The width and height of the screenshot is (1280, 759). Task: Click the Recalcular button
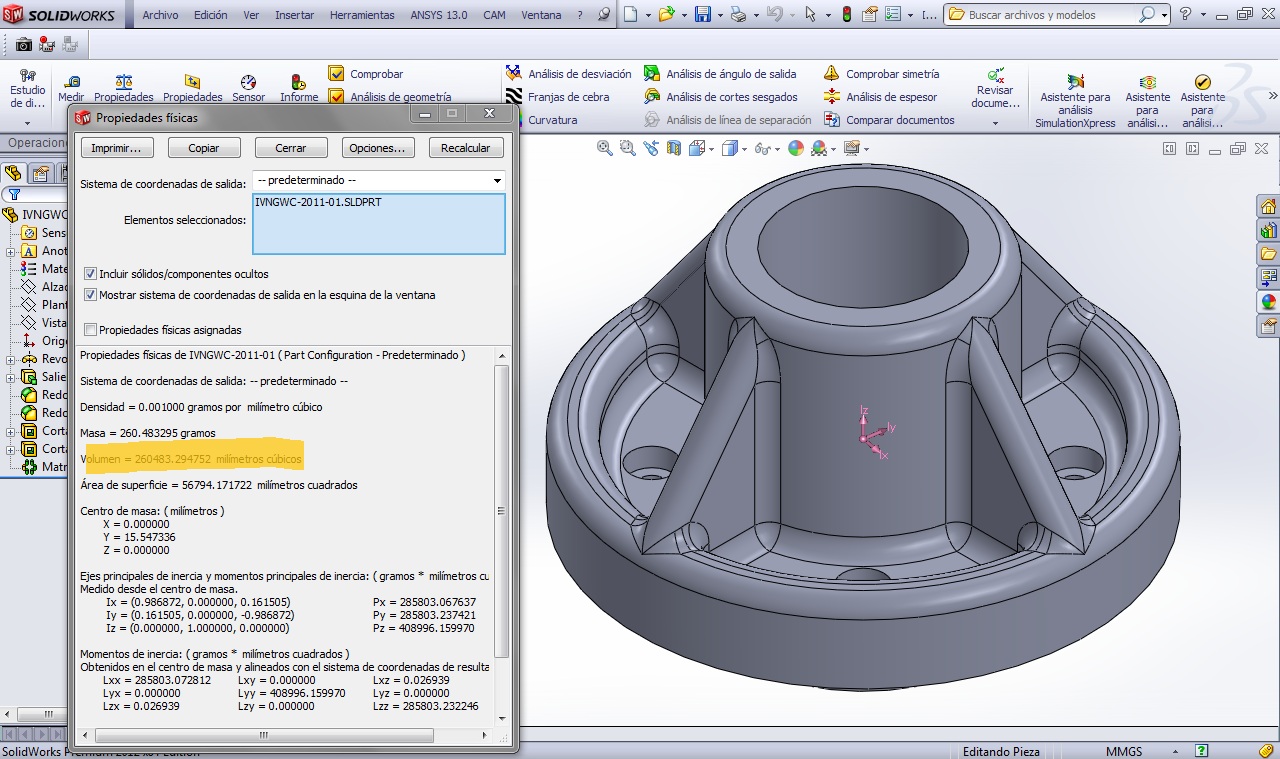(466, 148)
